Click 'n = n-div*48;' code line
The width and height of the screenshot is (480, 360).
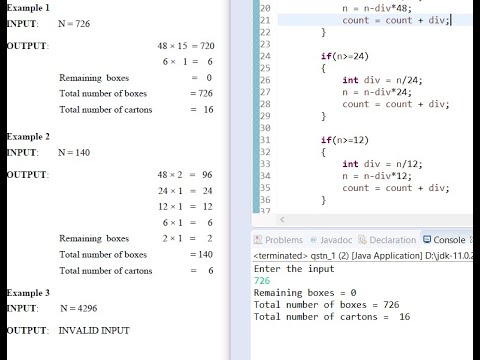(377, 8)
